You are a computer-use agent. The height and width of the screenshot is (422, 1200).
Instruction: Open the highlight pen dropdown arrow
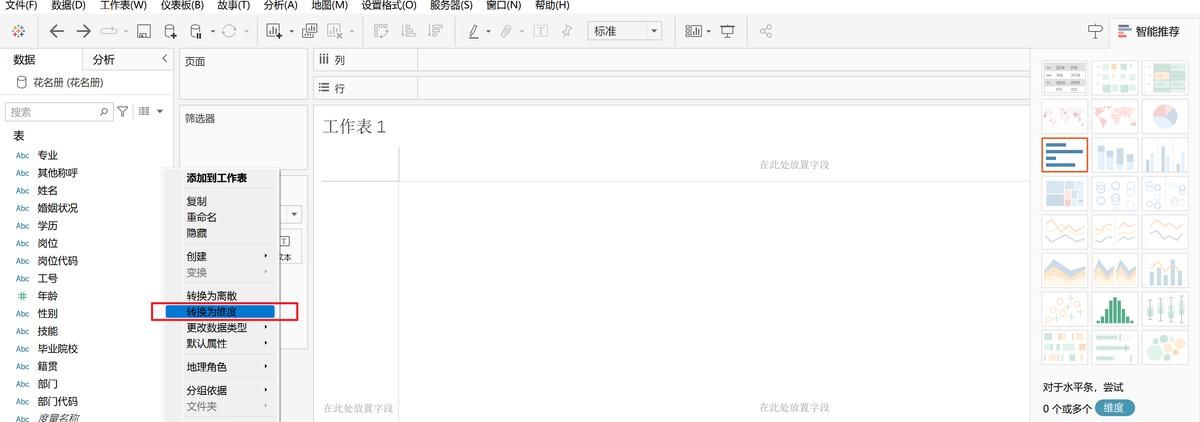click(x=489, y=31)
